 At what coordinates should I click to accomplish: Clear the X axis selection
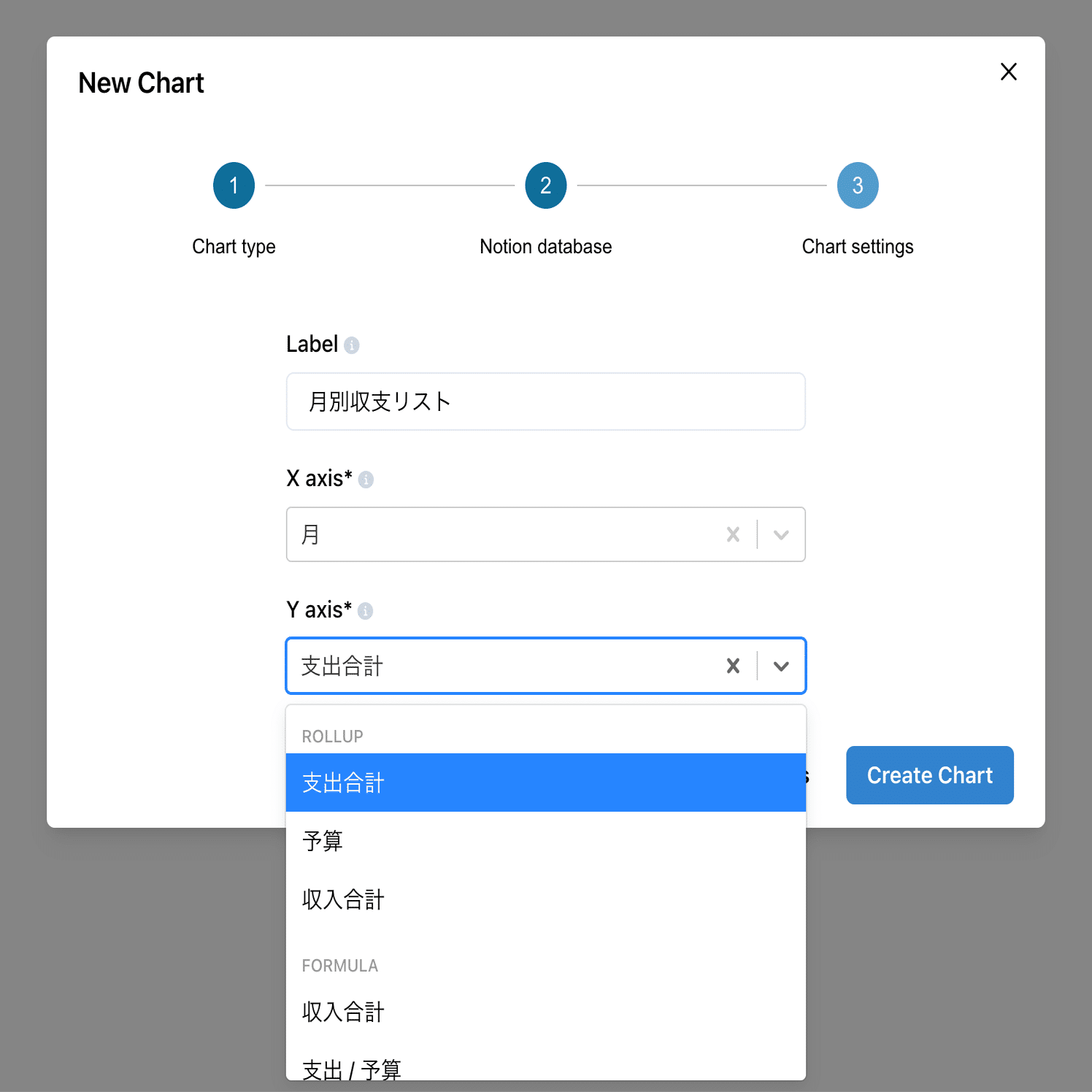pyautogui.click(x=733, y=535)
